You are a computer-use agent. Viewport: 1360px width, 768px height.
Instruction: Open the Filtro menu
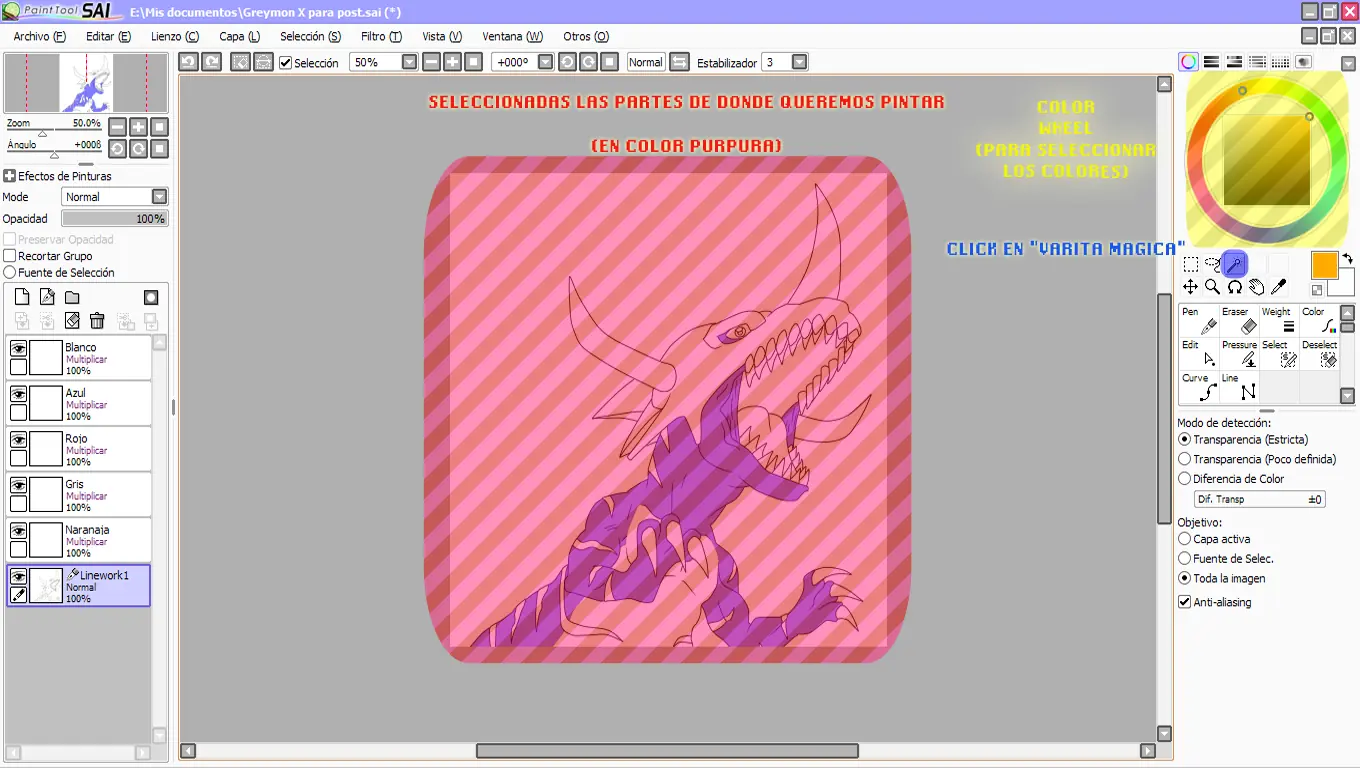click(x=381, y=36)
